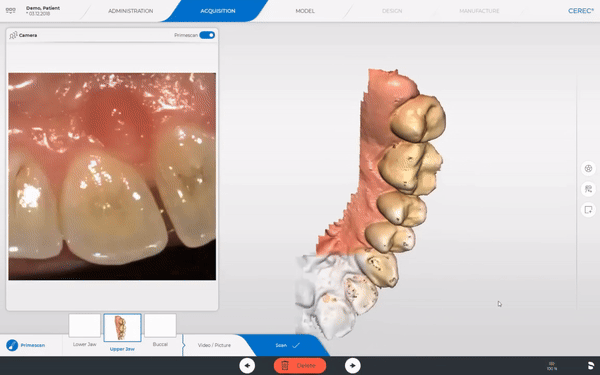This screenshot has height=375, width=600.
Task: Go to the previous step arrow
Action: 247,365
